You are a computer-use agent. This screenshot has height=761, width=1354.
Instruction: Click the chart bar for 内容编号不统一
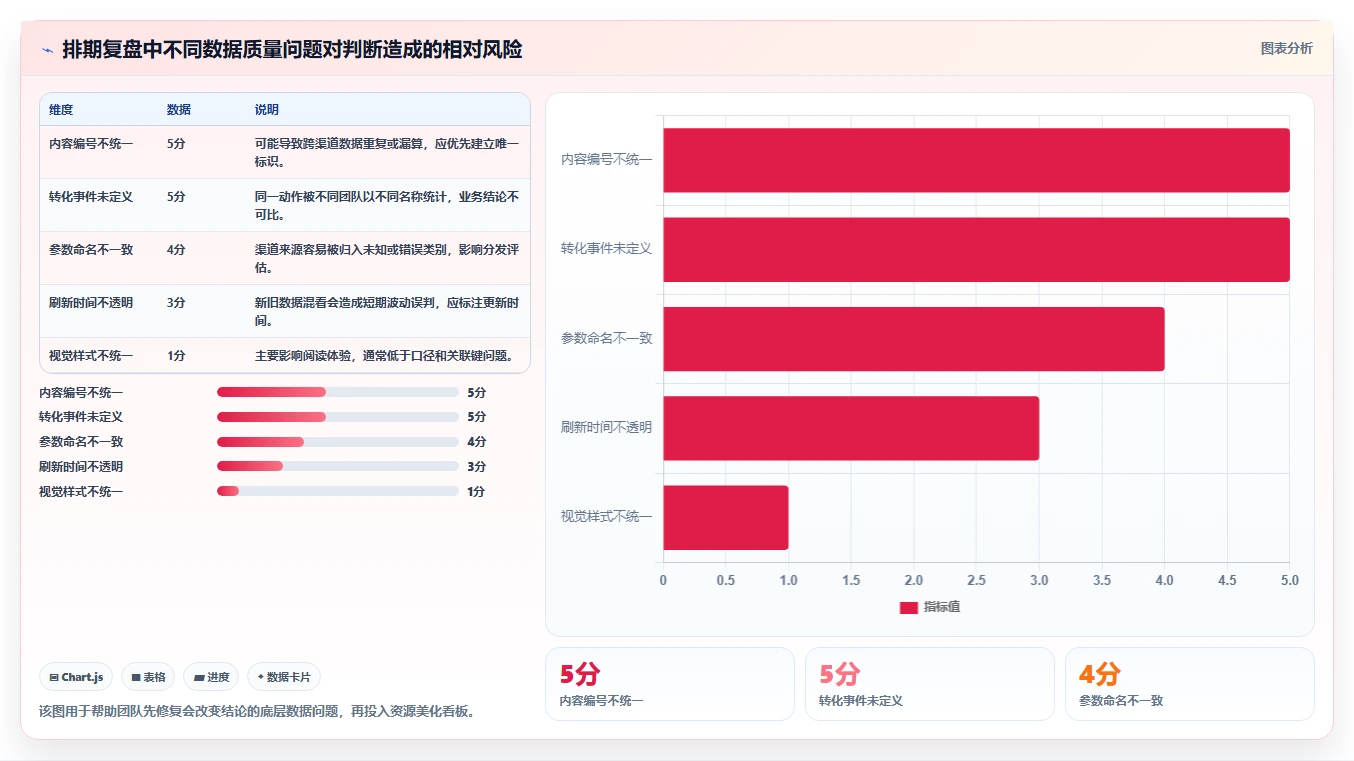976,160
